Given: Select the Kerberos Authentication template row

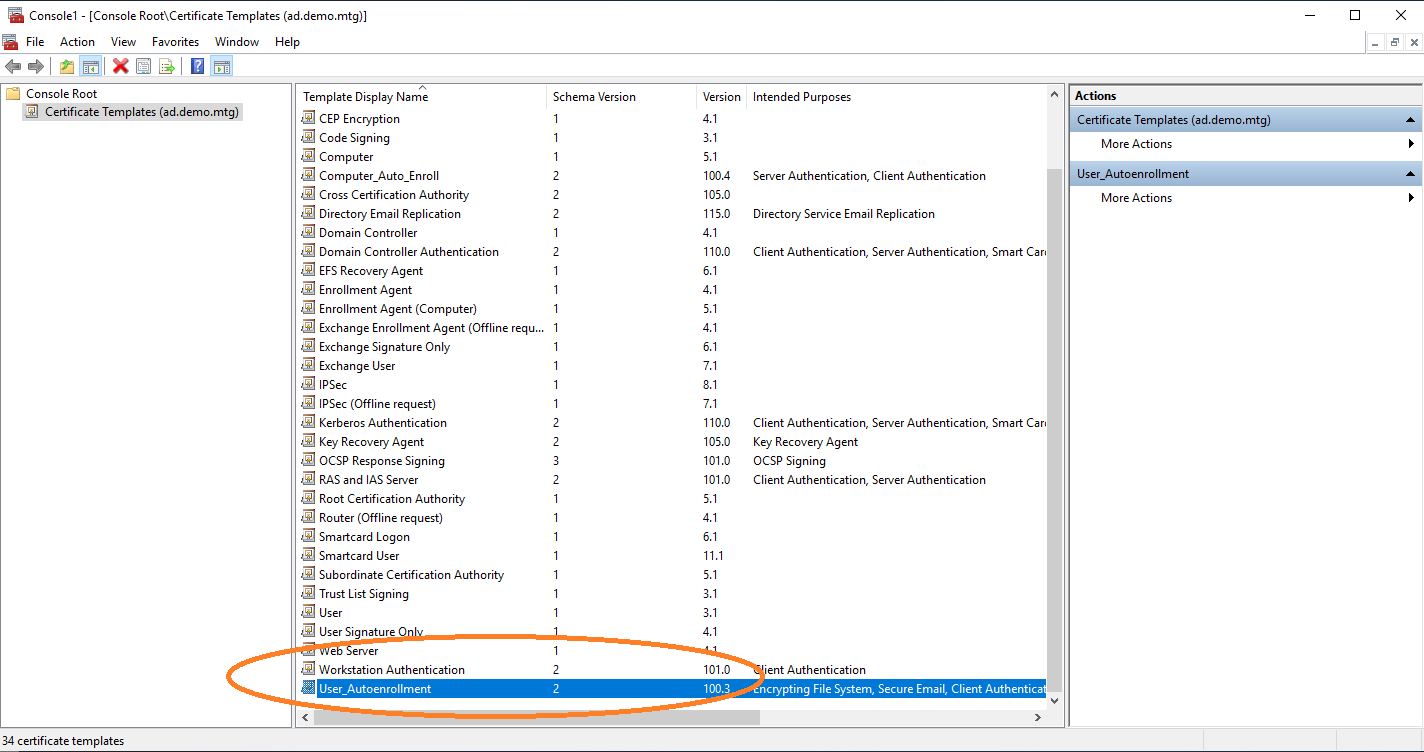Looking at the screenshot, I should coord(382,423).
